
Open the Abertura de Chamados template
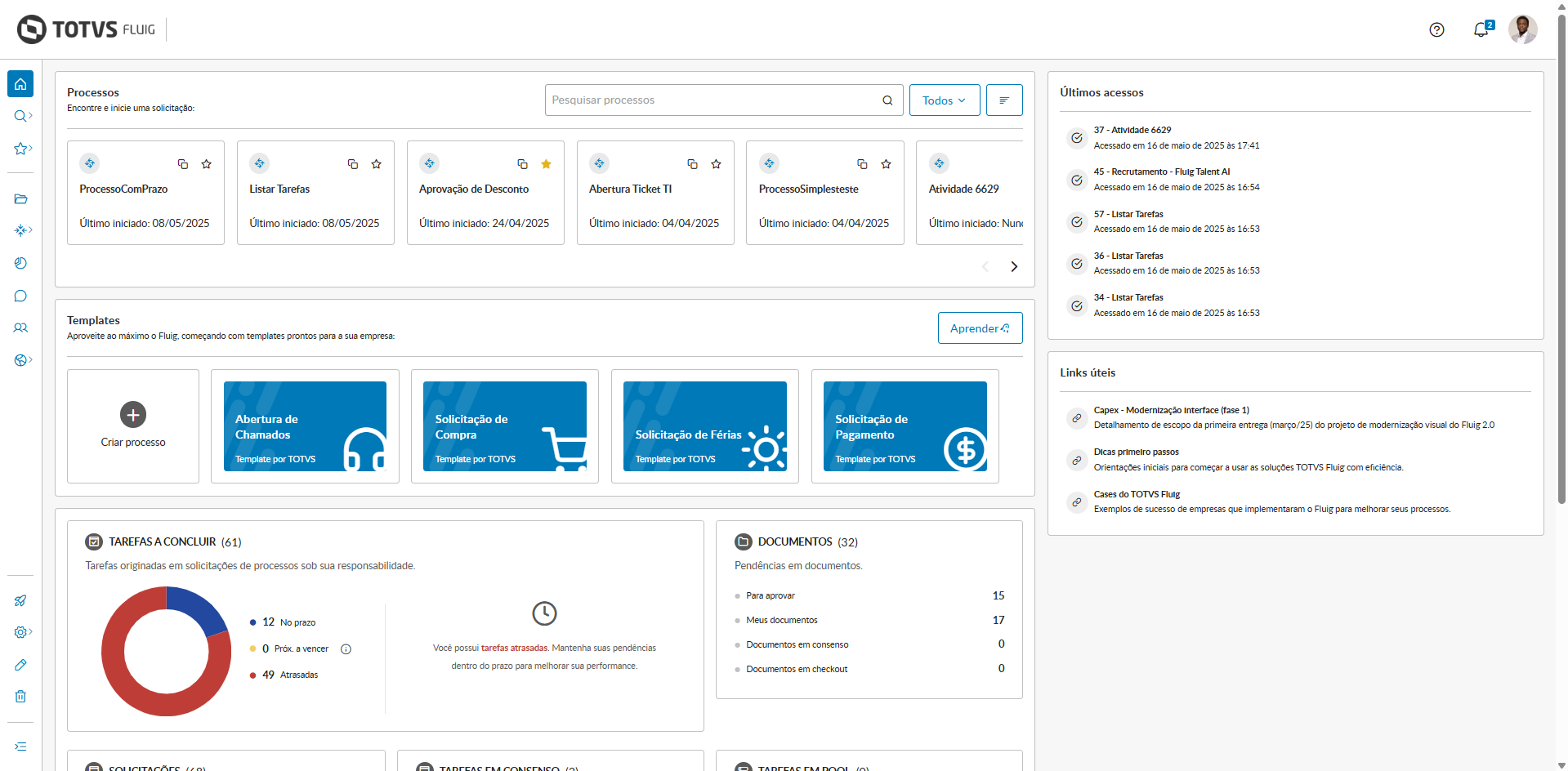tap(305, 426)
